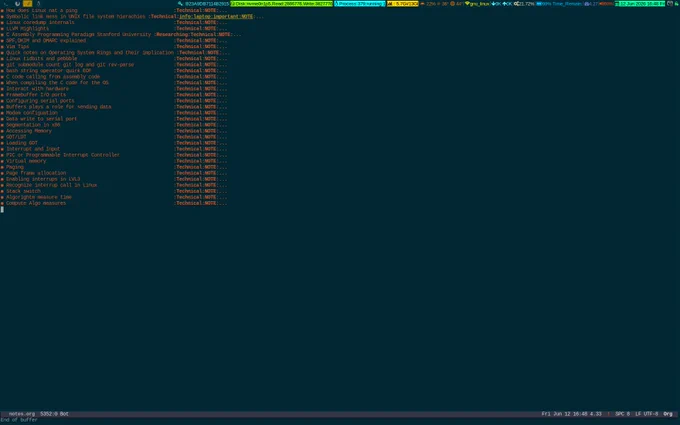Click the green date and clock status block
The width and height of the screenshot is (680, 425).
[640, 3]
